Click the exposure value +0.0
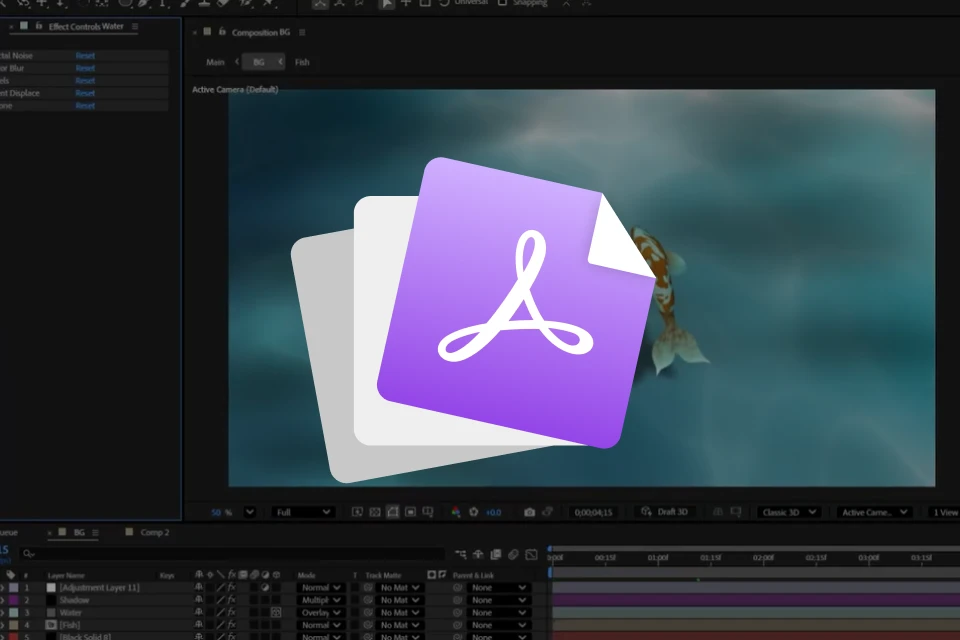Screen dimensions: 960x640 [x=493, y=513]
